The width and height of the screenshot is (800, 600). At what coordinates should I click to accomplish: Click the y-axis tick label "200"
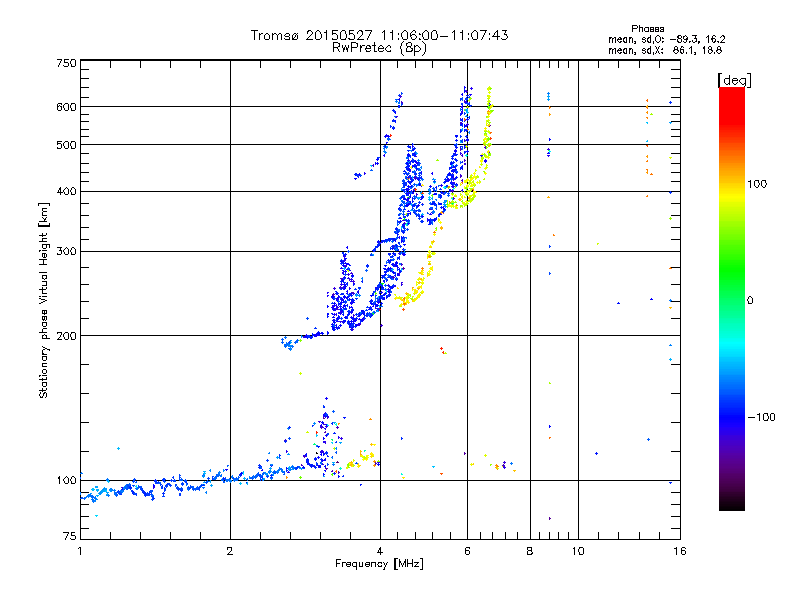tap(66, 336)
